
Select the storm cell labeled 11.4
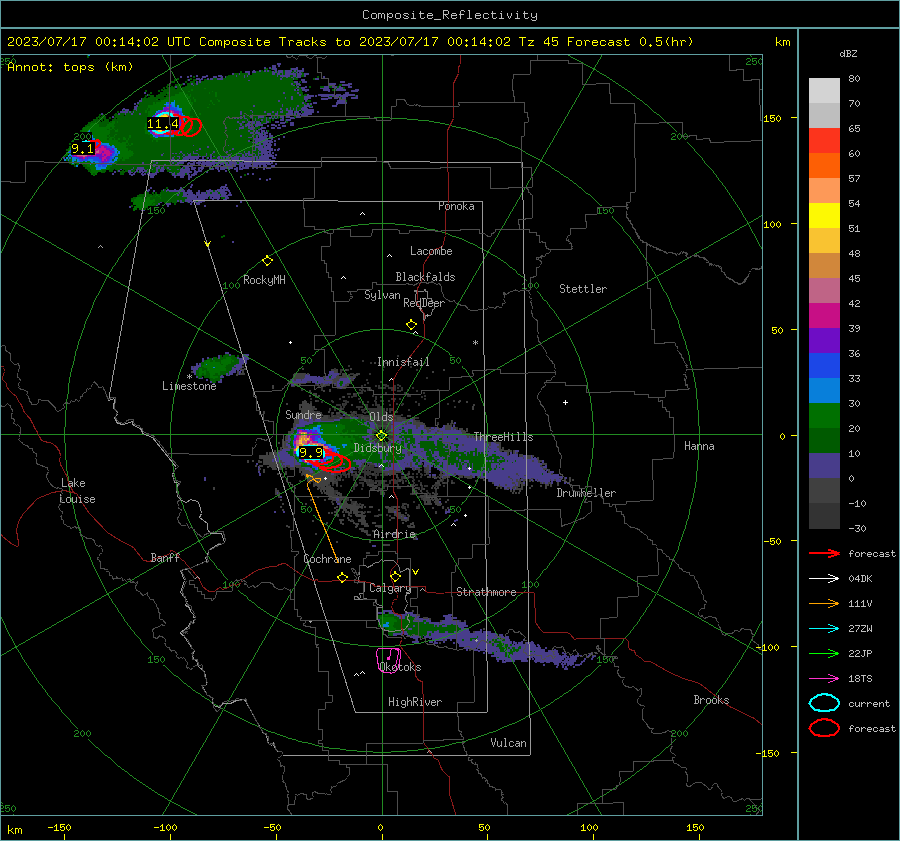click(x=163, y=123)
